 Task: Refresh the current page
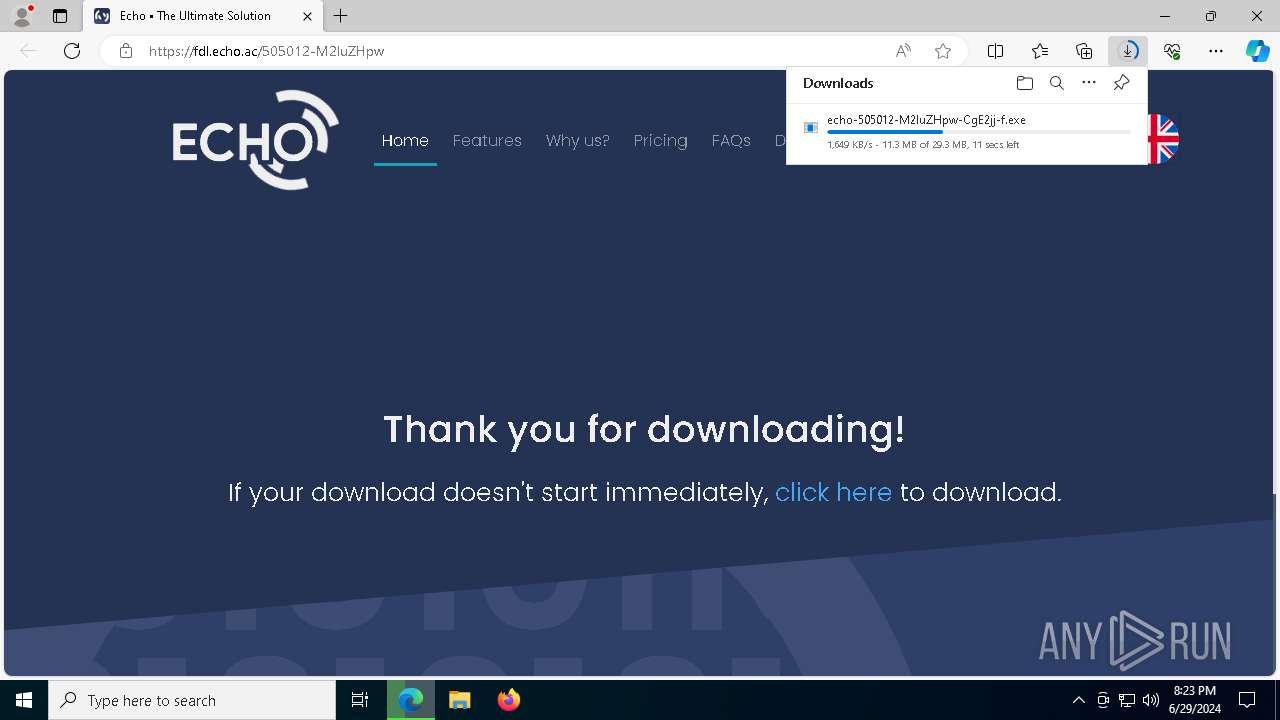(x=72, y=51)
